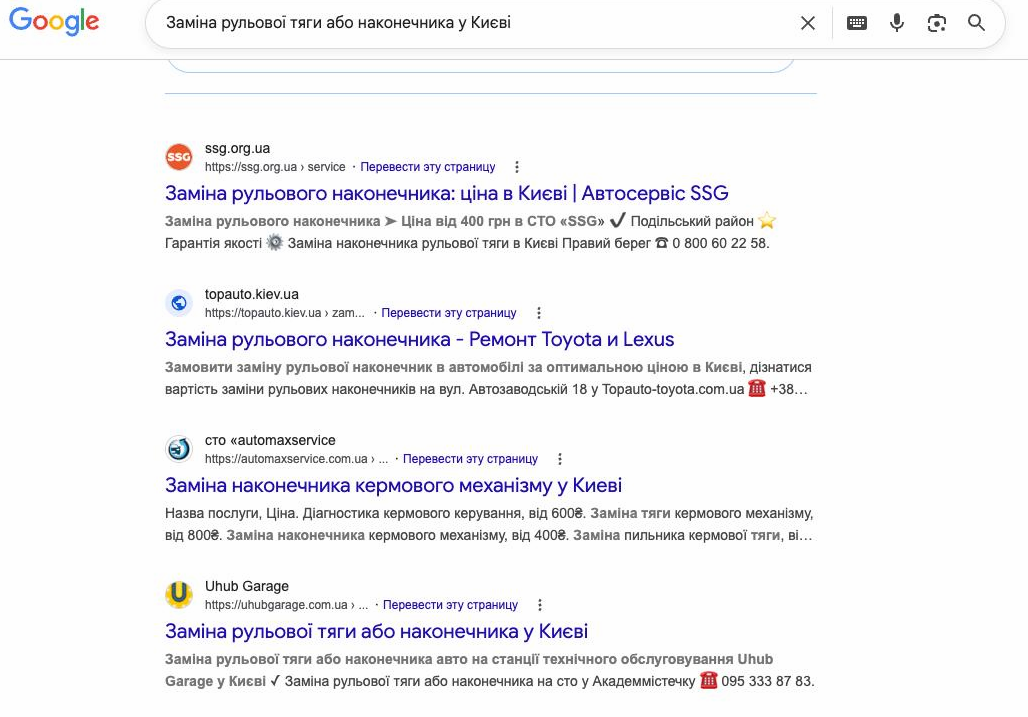Open "Заміна рульового наконечника: ціна в Києві" result
Viewport: 1028px width, 717px height.
point(446,193)
